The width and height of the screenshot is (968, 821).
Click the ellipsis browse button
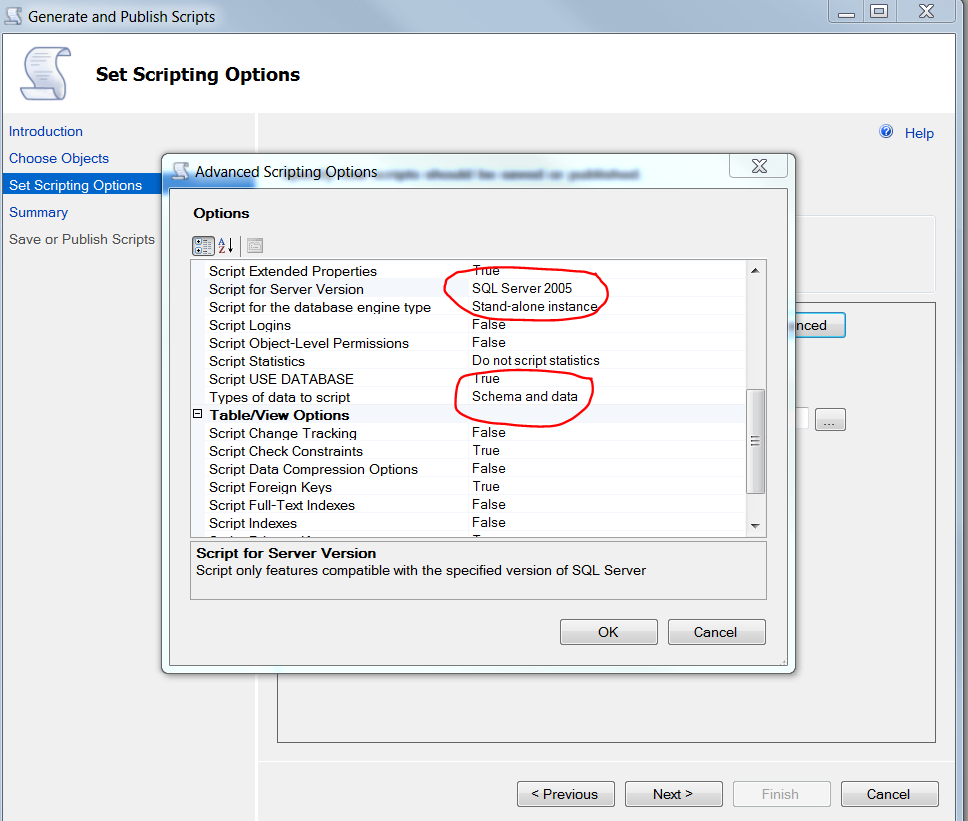830,421
